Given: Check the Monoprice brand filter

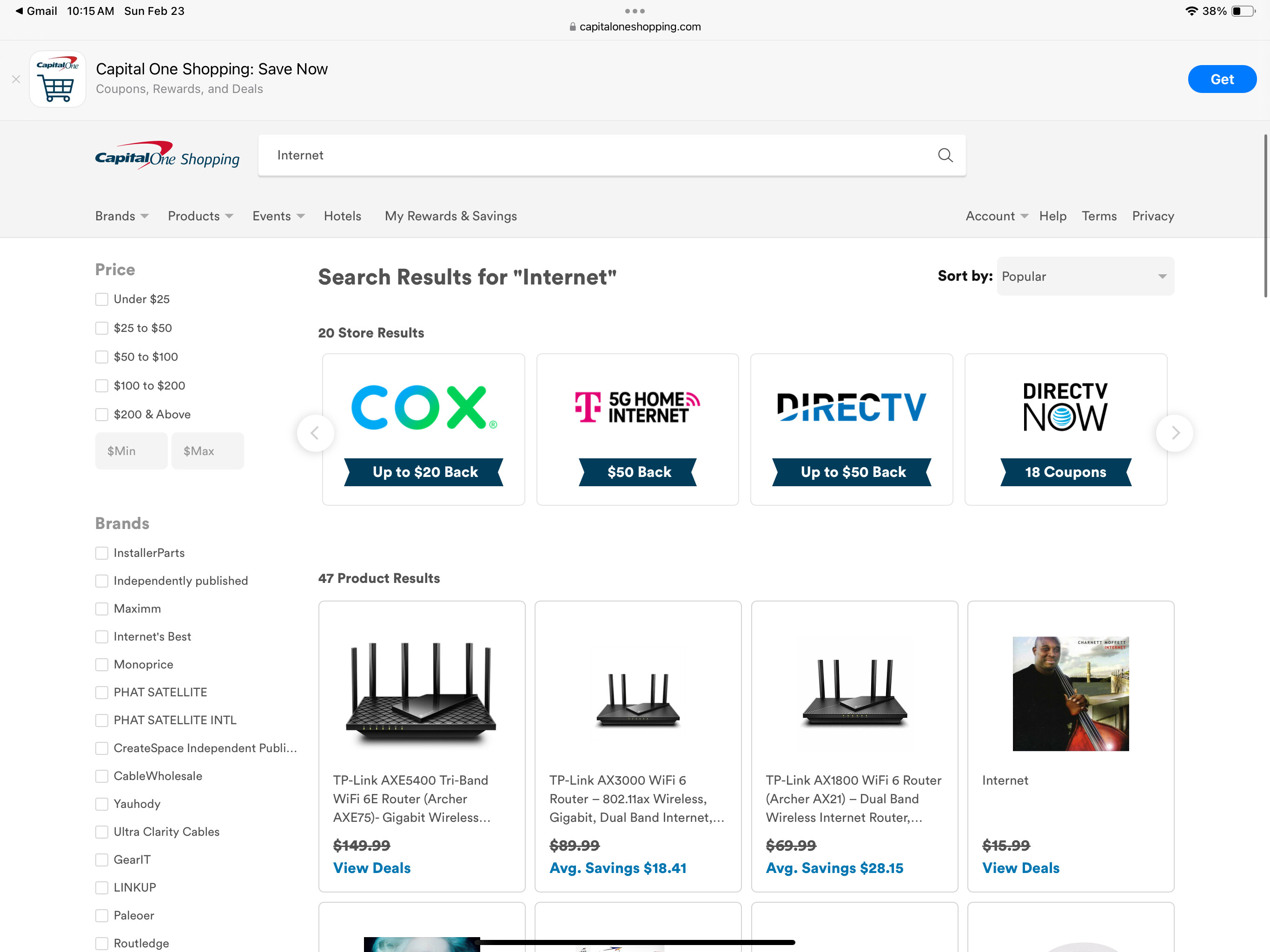Looking at the screenshot, I should 102,664.
